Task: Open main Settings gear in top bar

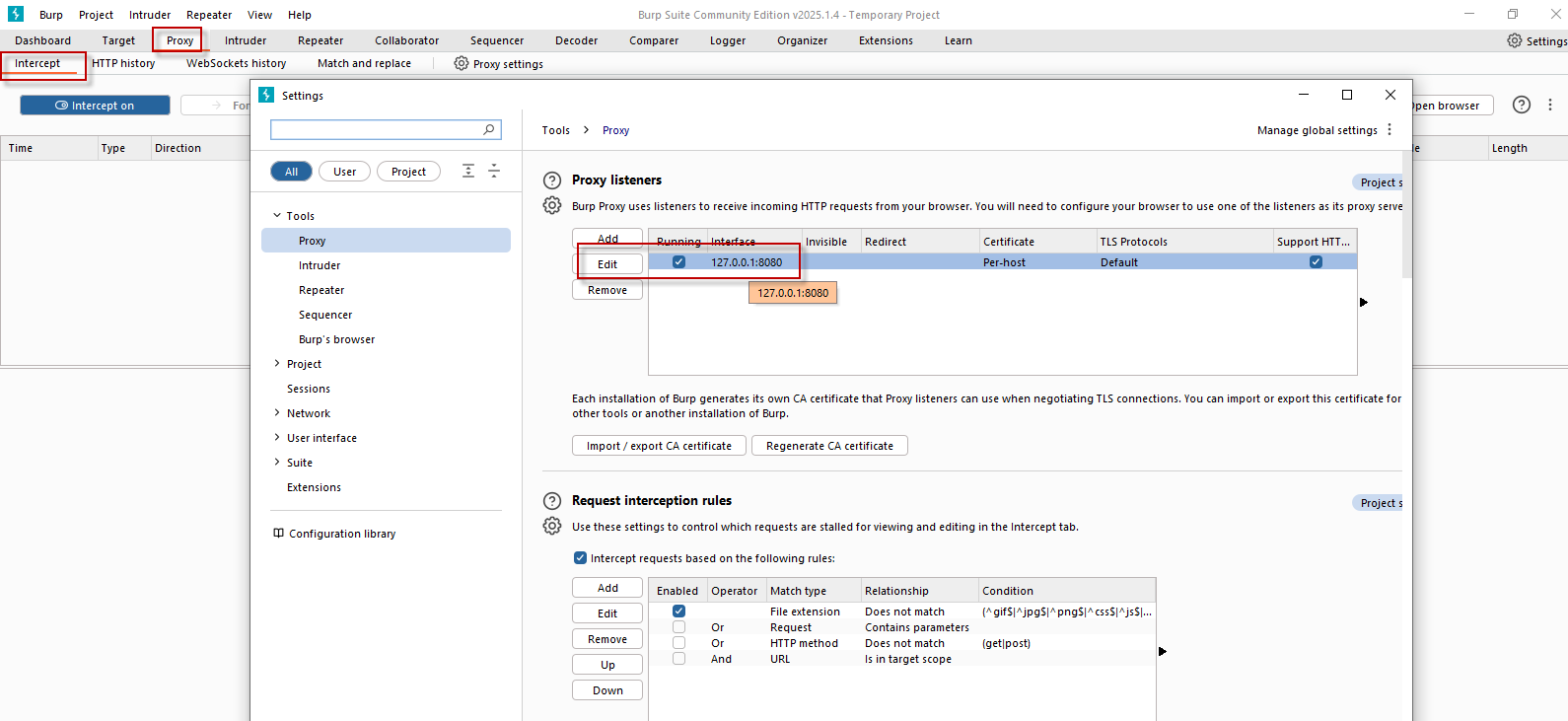Action: (x=1514, y=40)
